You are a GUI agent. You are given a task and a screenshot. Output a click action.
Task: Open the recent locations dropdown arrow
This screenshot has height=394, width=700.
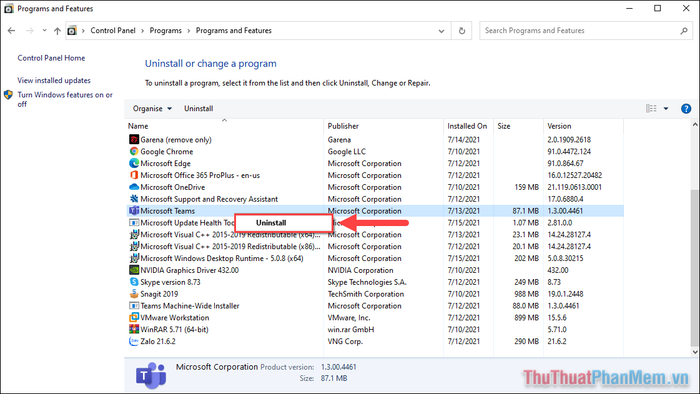pos(44,30)
